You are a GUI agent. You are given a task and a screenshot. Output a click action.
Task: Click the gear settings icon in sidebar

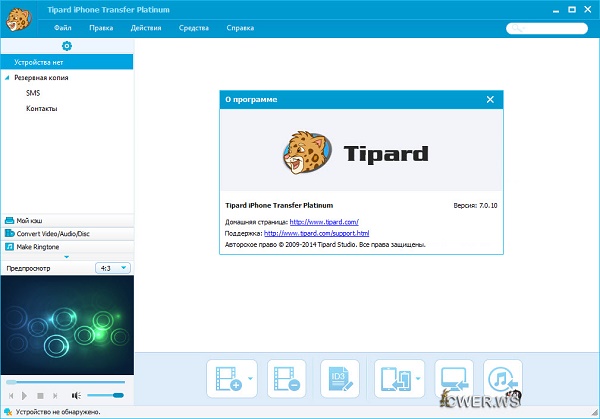coord(66,46)
